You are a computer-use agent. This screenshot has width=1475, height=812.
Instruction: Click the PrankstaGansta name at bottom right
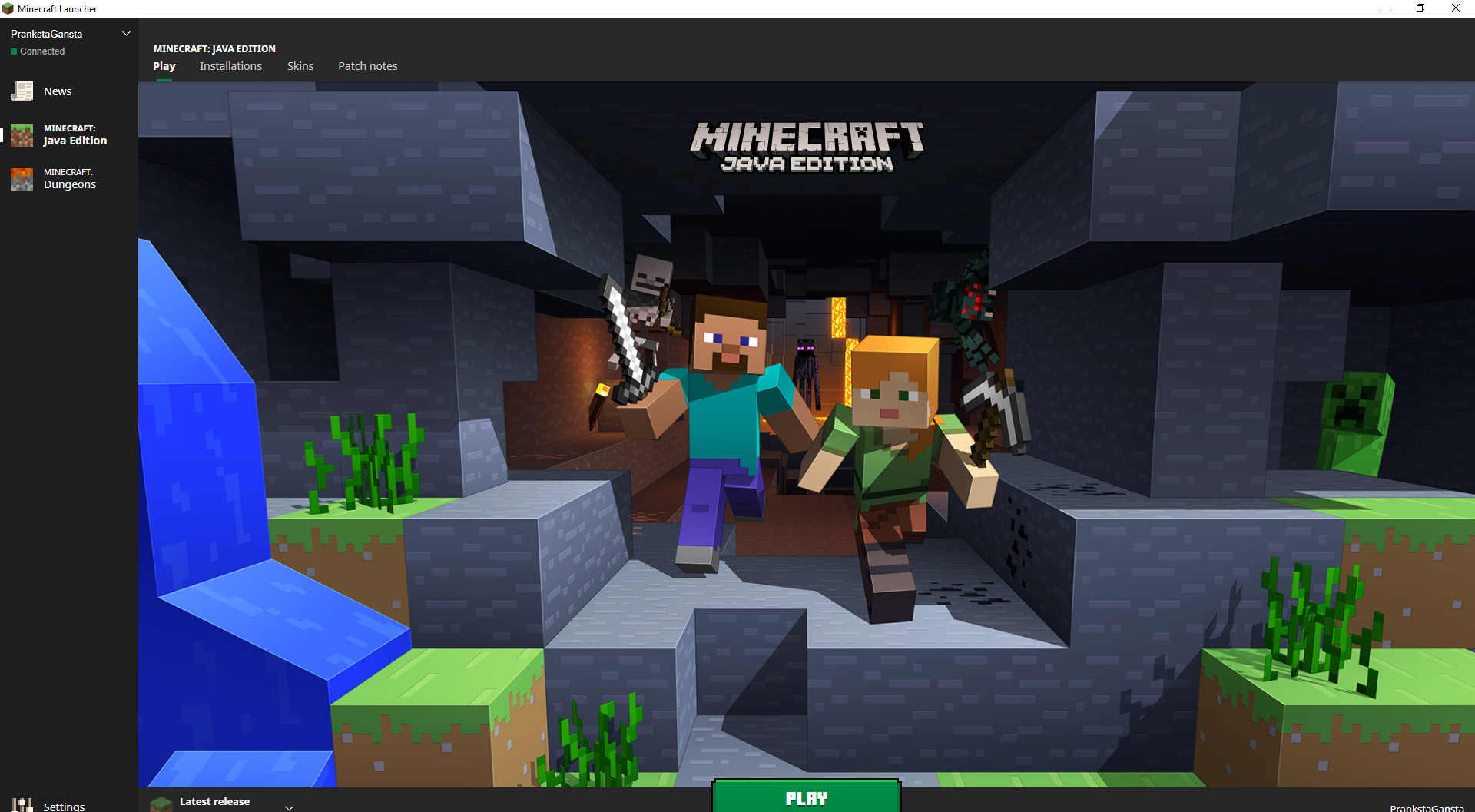tap(1427, 807)
